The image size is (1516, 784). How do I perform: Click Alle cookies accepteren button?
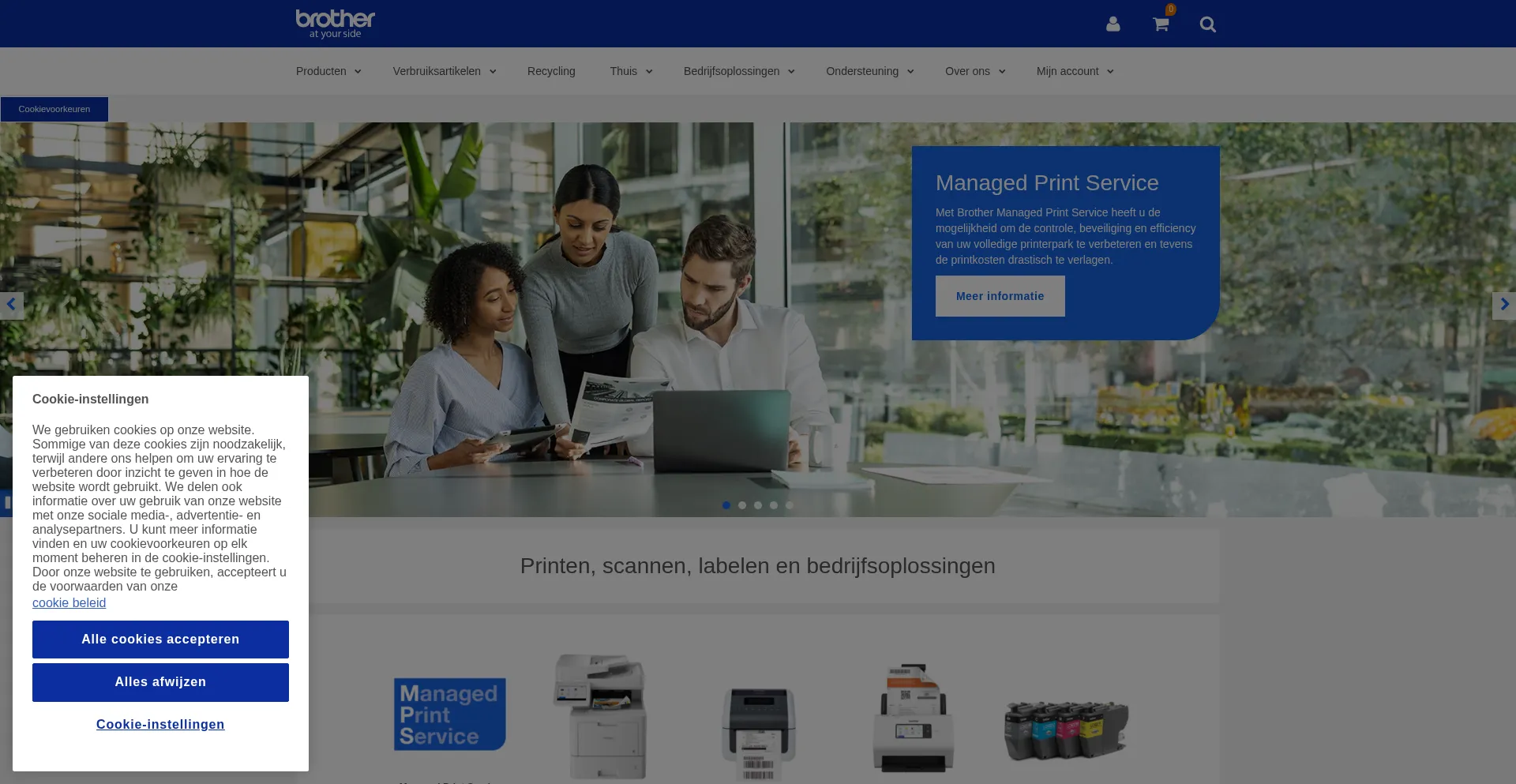point(160,640)
